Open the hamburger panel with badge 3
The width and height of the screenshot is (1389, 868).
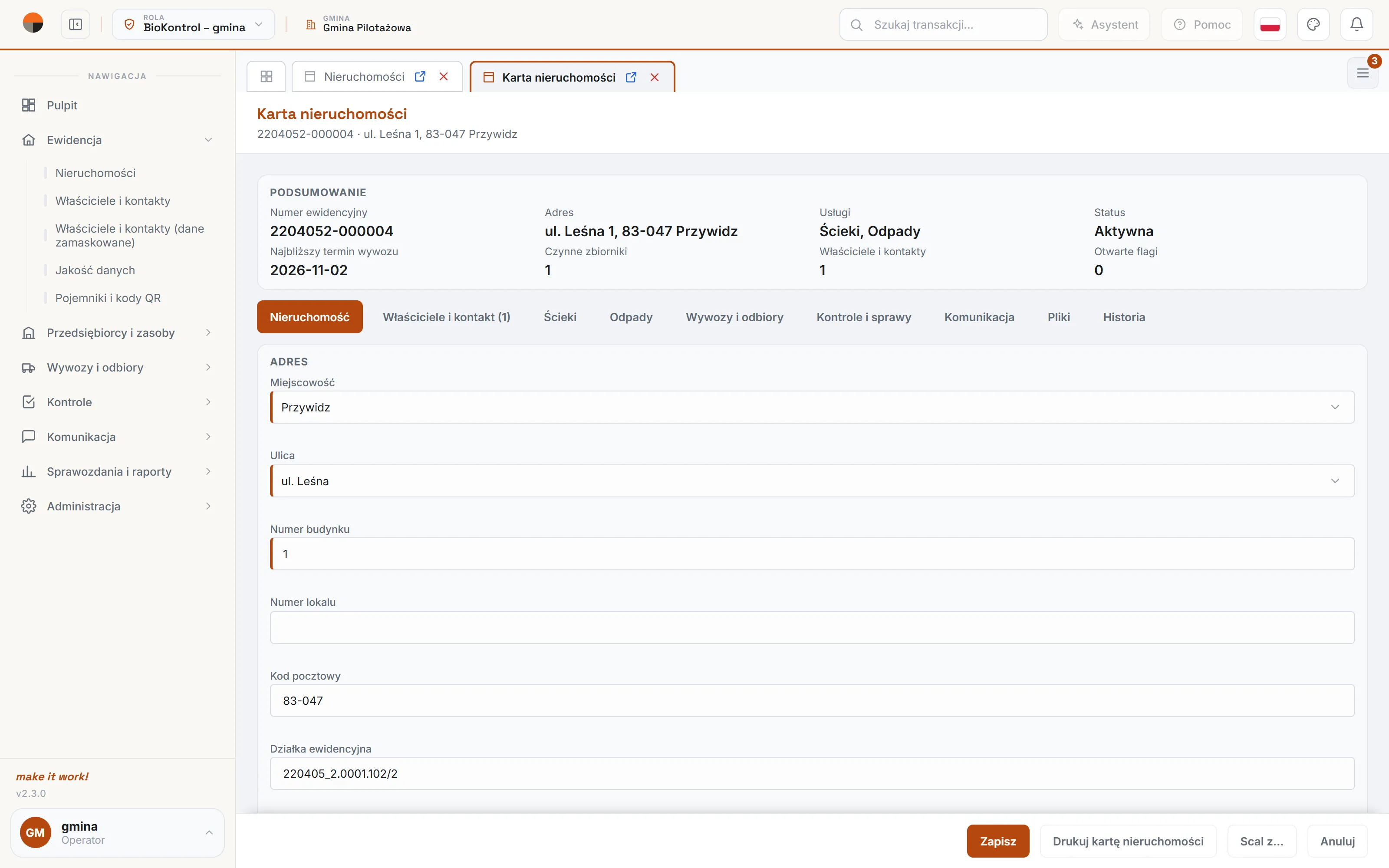point(1363,73)
